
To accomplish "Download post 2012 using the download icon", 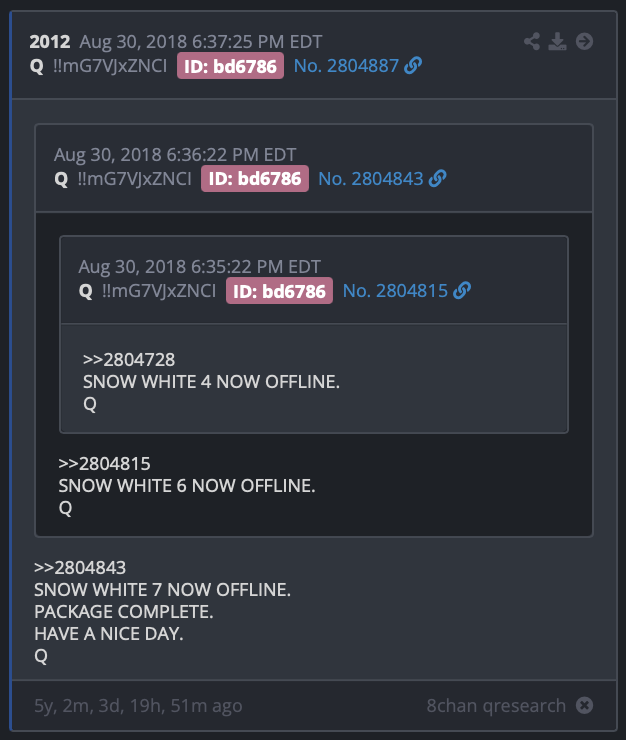I will click(558, 42).
